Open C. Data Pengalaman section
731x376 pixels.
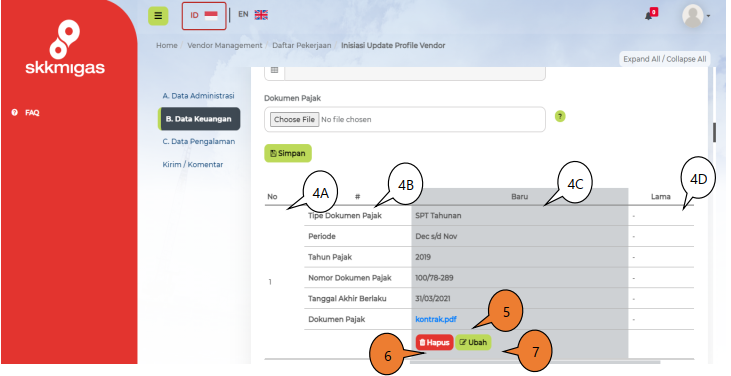click(199, 141)
